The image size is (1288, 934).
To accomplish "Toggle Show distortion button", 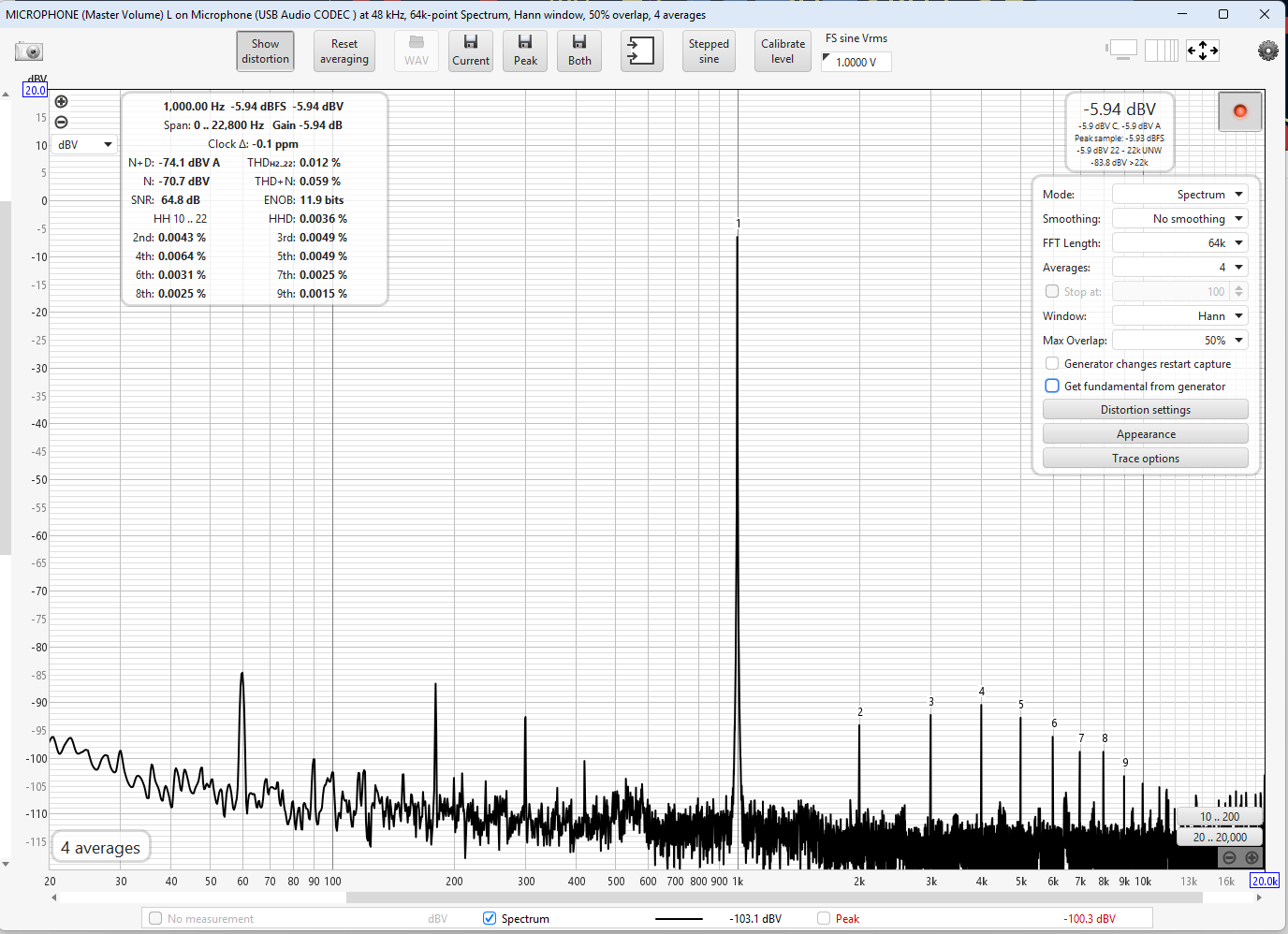I will coord(265,51).
